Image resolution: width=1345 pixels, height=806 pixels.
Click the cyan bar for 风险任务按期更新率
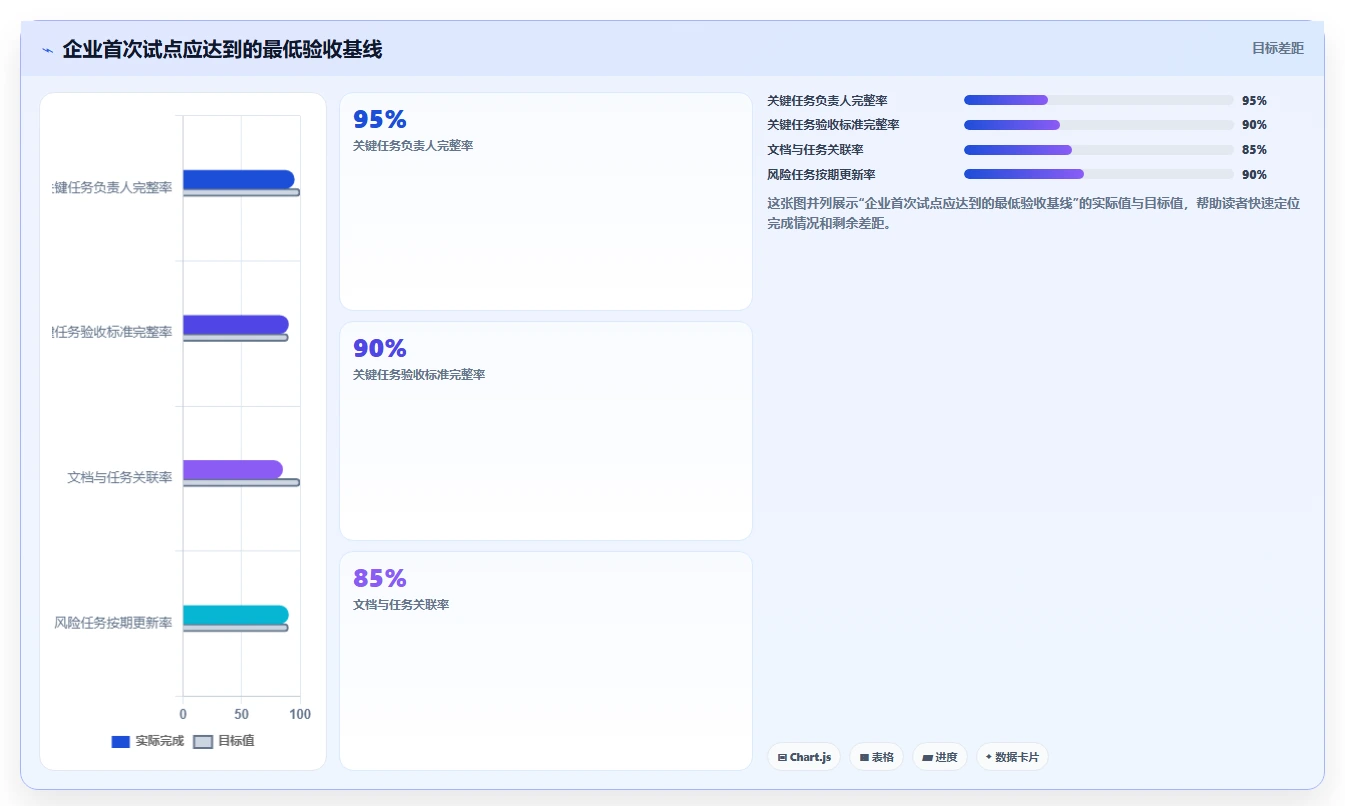[235, 614]
